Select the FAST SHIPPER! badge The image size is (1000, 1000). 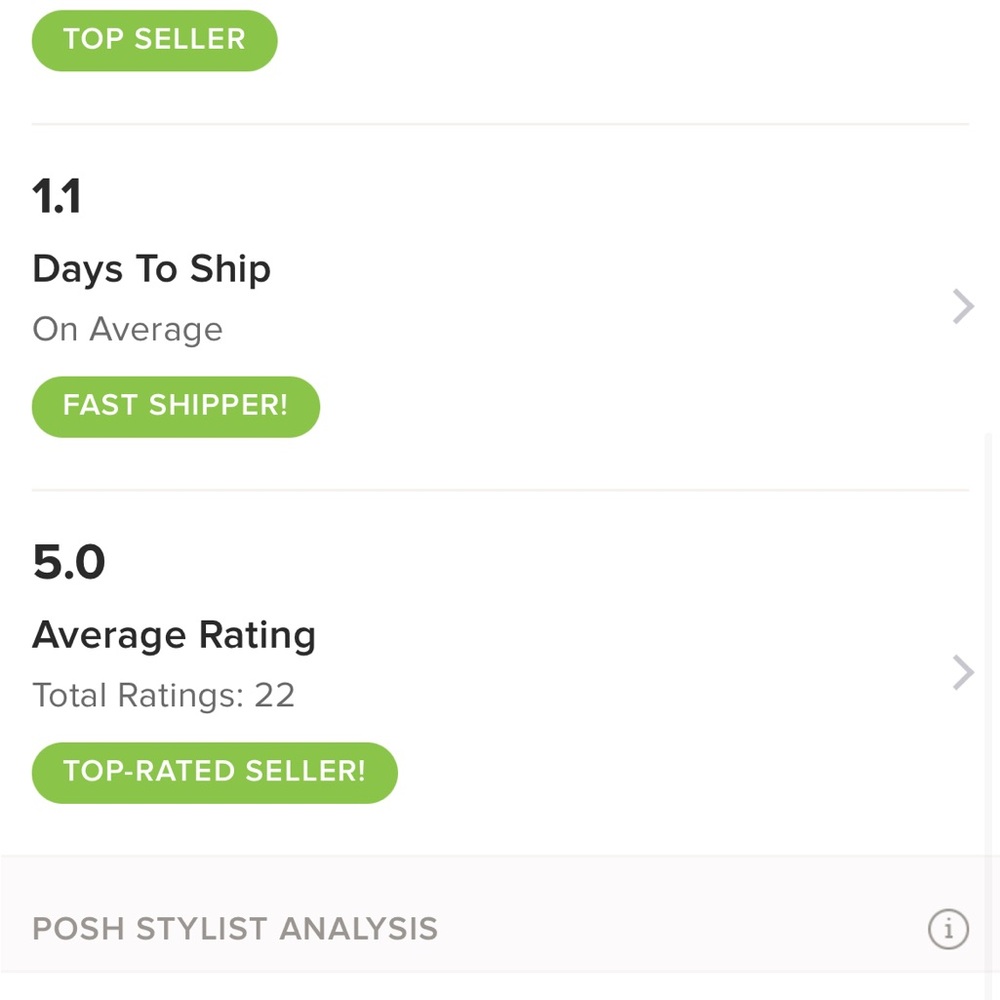[x=175, y=406]
